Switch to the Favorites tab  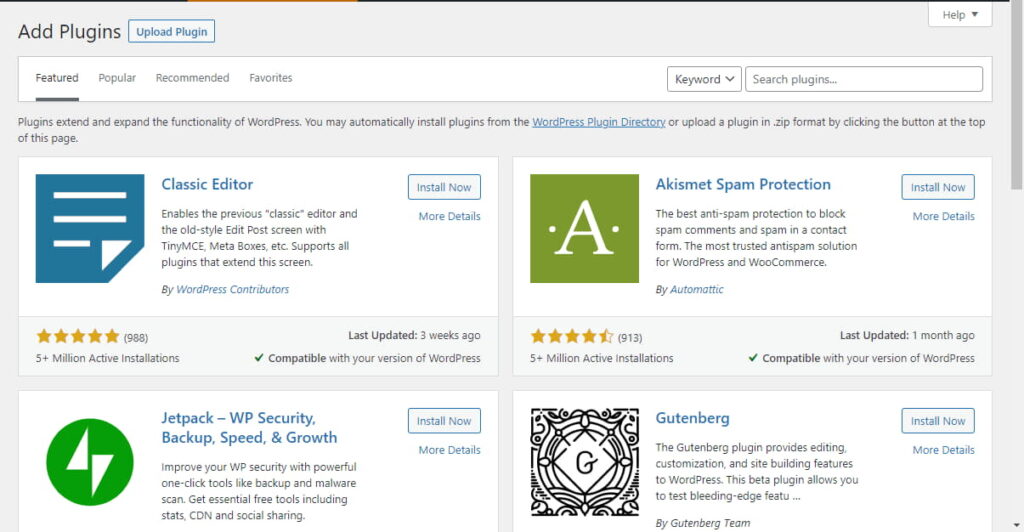[270, 78]
